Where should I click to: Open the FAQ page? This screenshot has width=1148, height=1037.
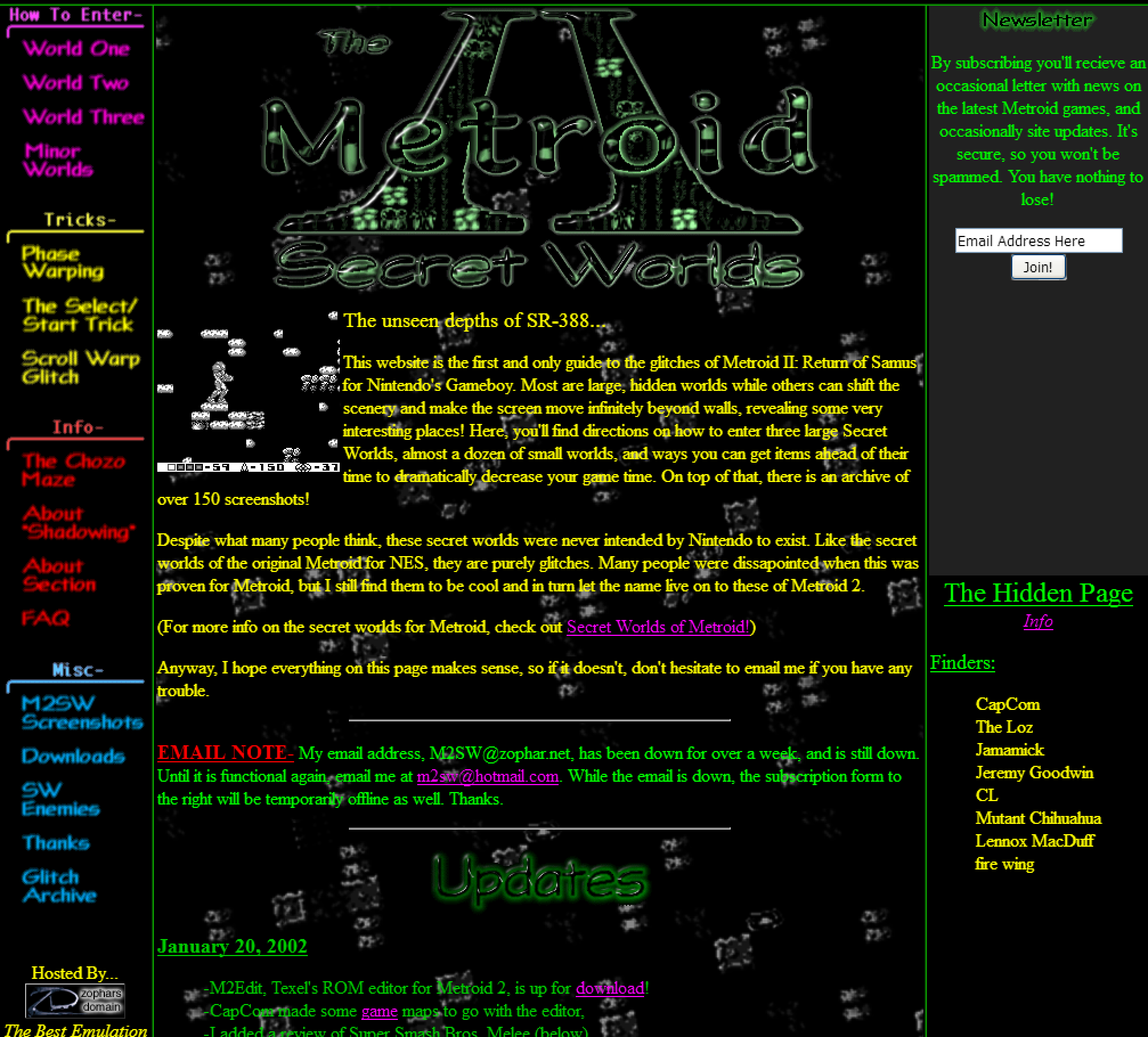point(46,618)
